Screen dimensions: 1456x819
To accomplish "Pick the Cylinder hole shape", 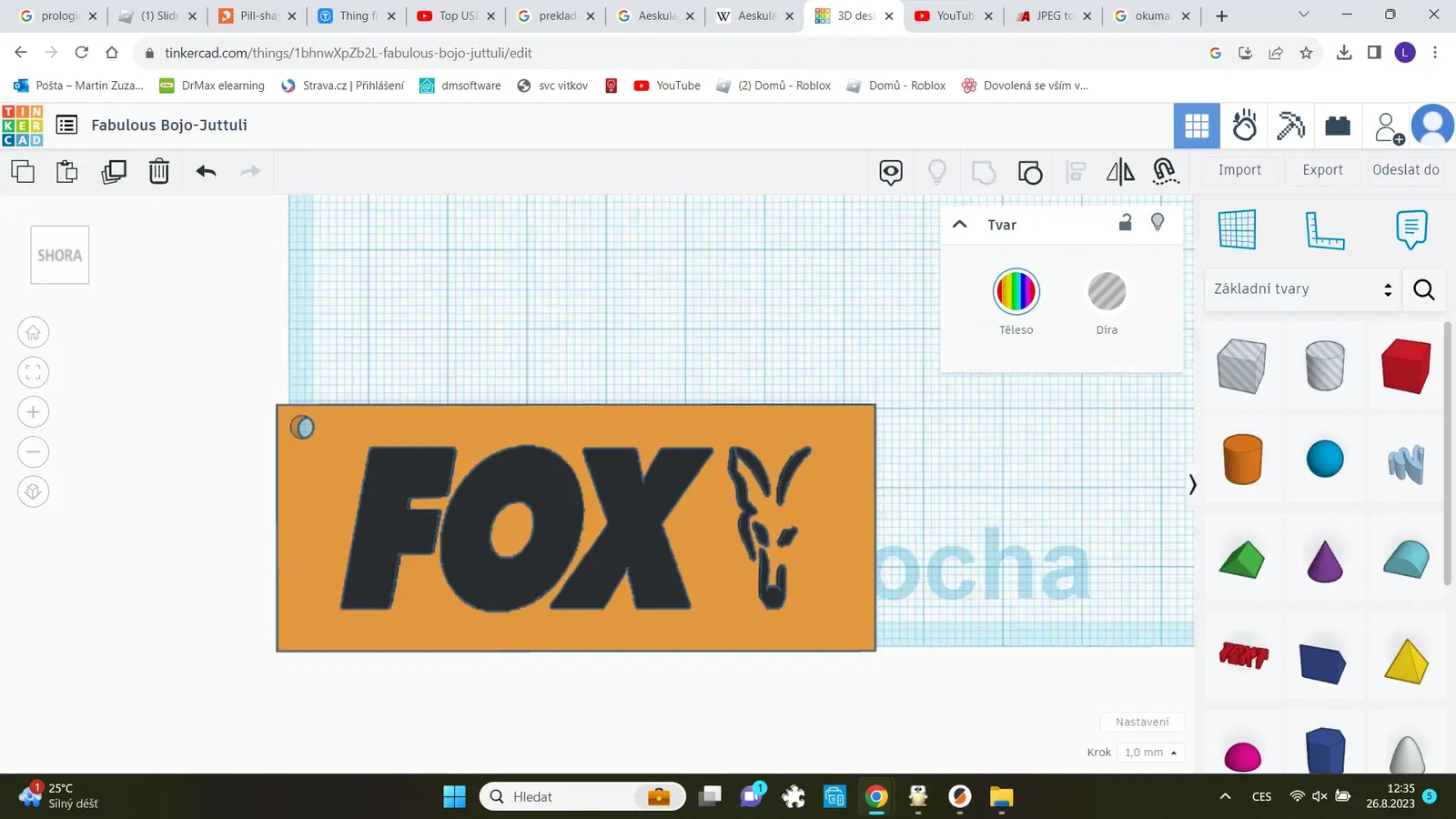I will pyautogui.click(x=1325, y=366).
